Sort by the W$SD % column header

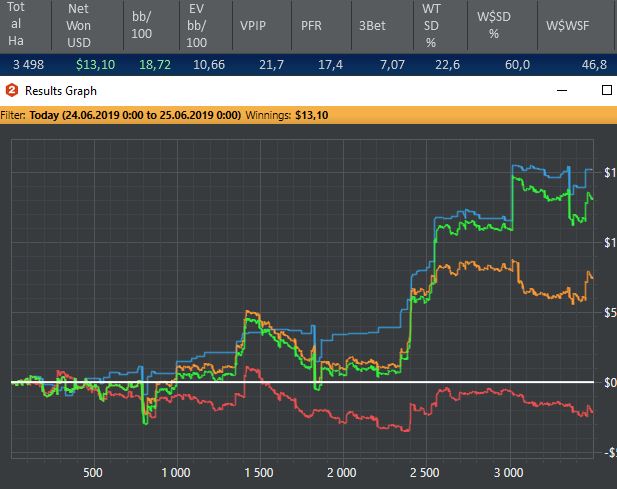(502, 25)
